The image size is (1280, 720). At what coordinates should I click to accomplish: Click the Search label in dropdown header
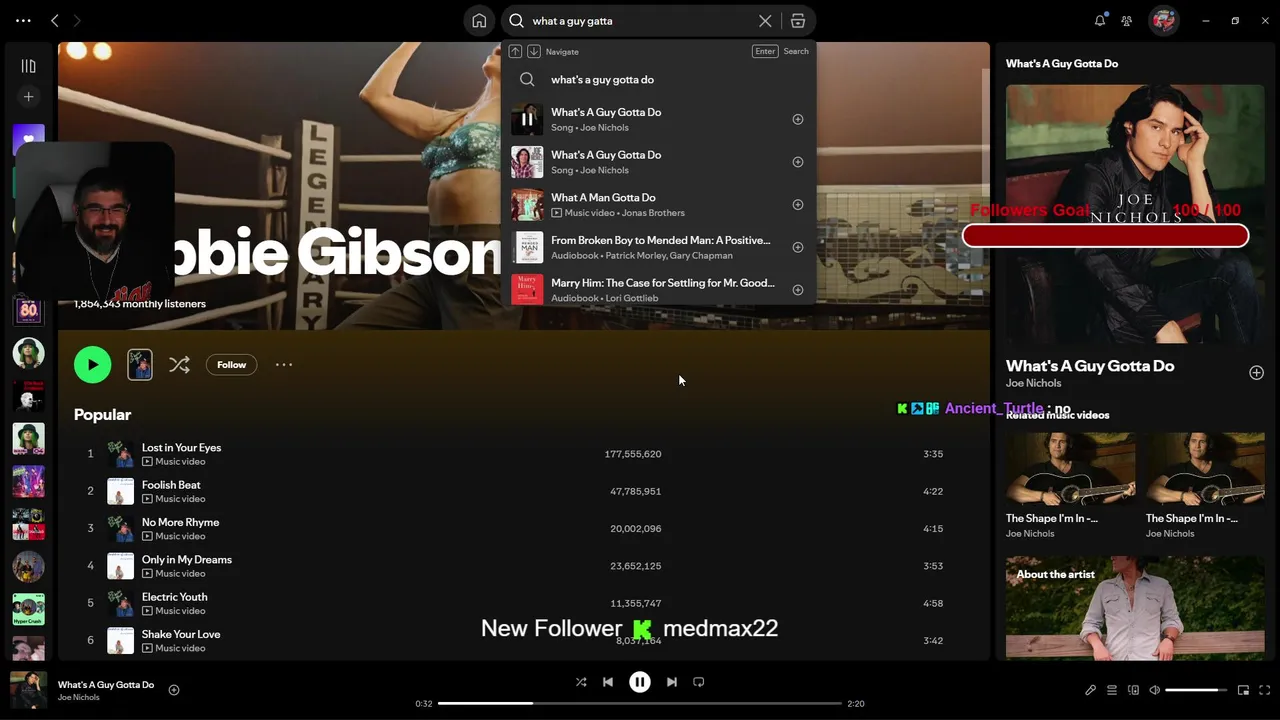[x=796, y=51]
